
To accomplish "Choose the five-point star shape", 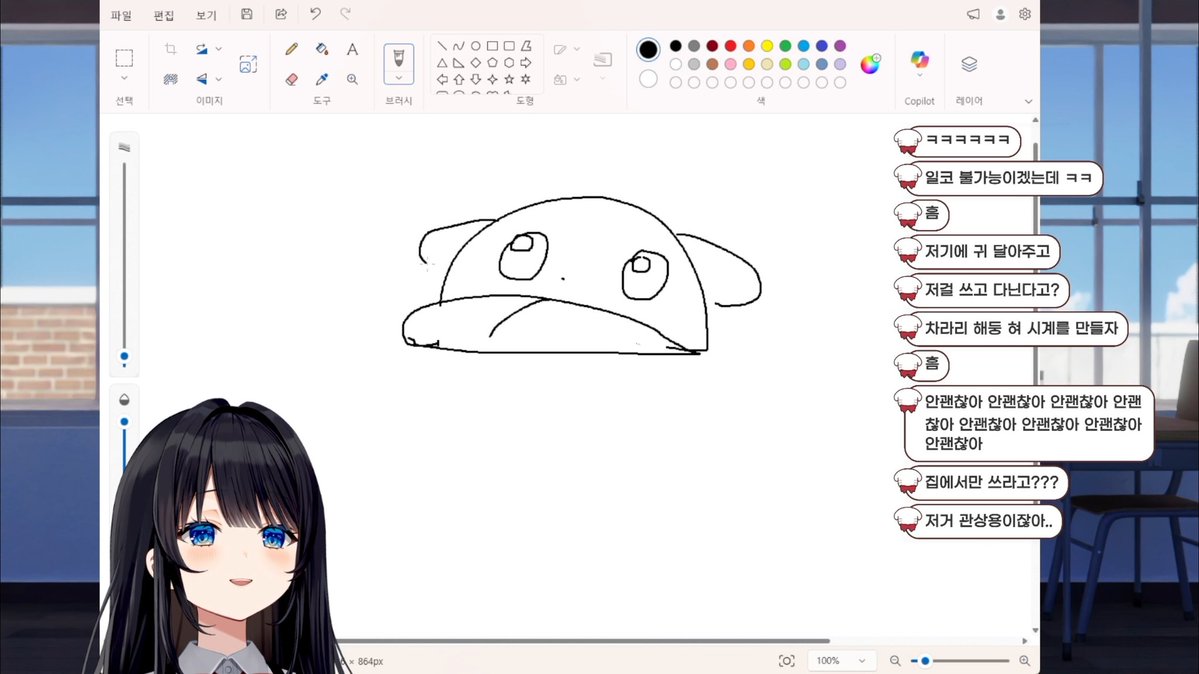I will 509,79.
